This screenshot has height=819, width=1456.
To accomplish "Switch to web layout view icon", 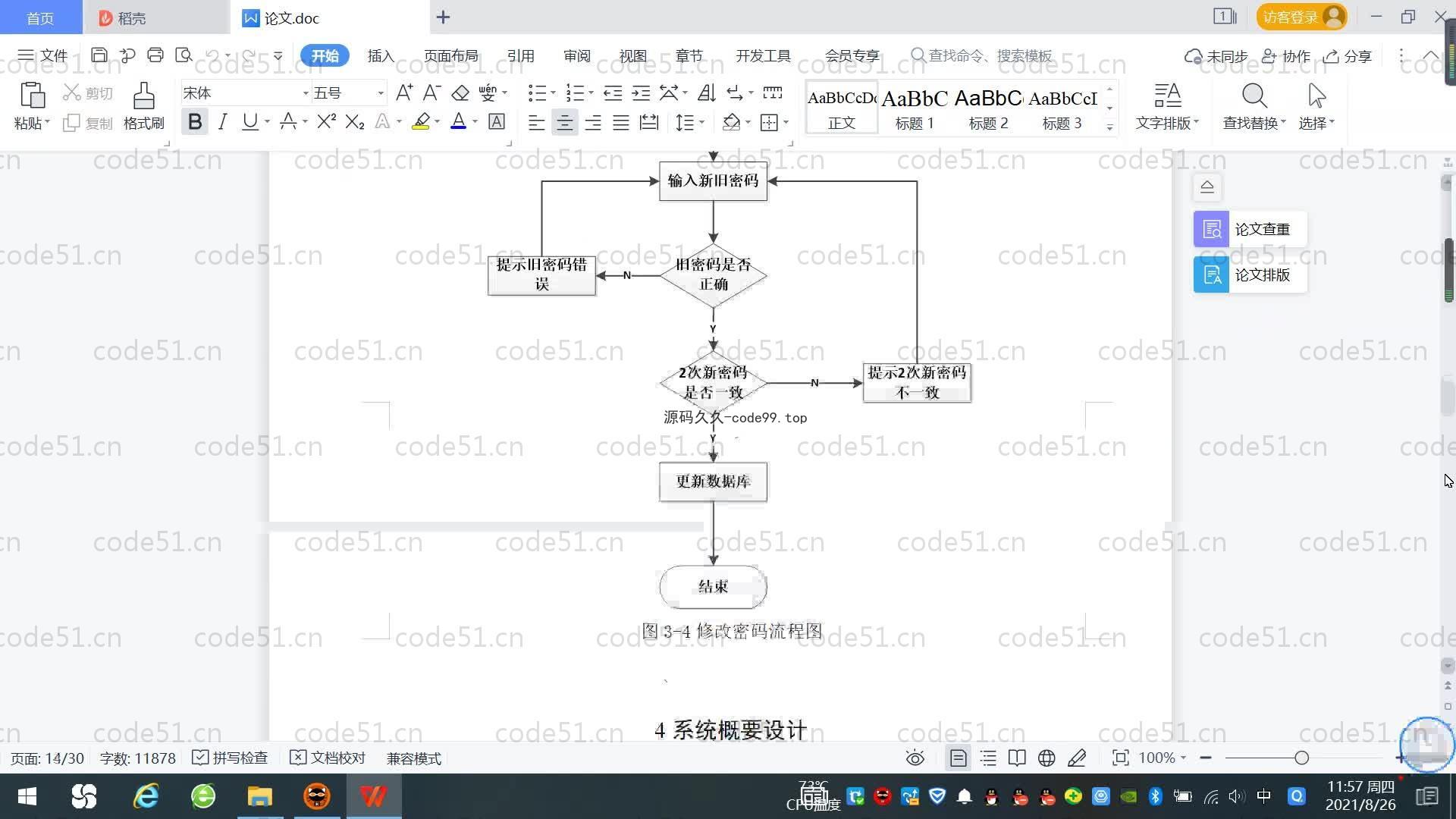I will (x=1046, y=758).
